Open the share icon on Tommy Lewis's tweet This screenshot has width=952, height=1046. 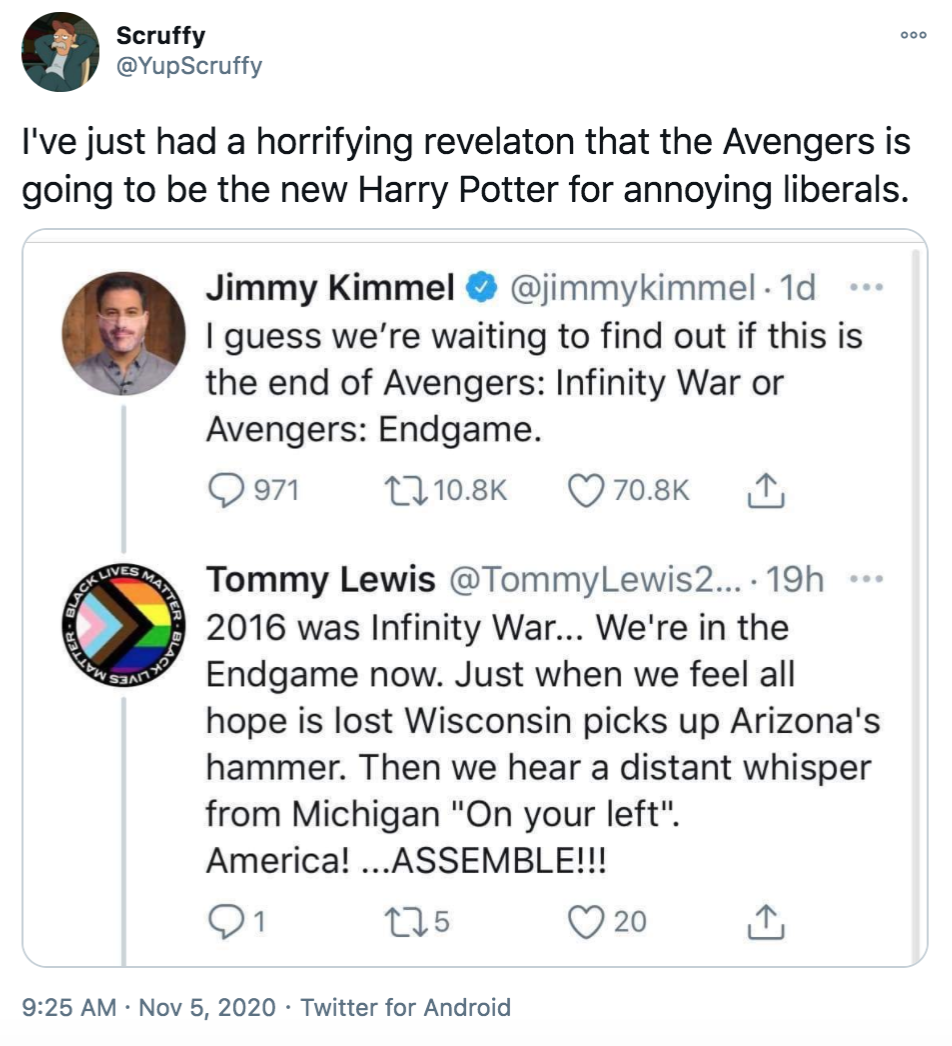(x=768, y=922)
